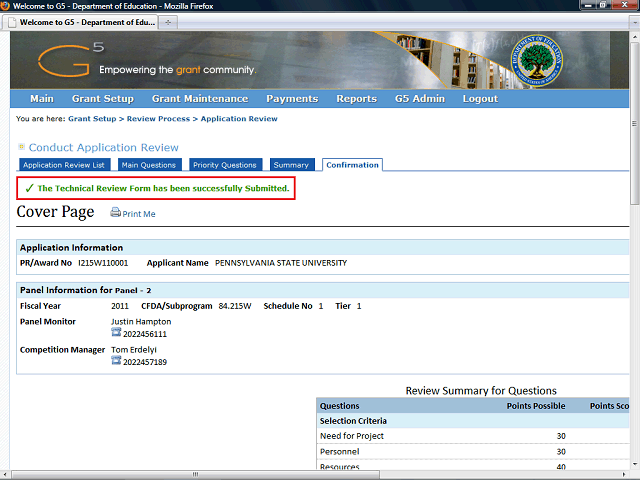
Task: Click the horizontal scrollbar at the bottom
Action: (300, 474)
